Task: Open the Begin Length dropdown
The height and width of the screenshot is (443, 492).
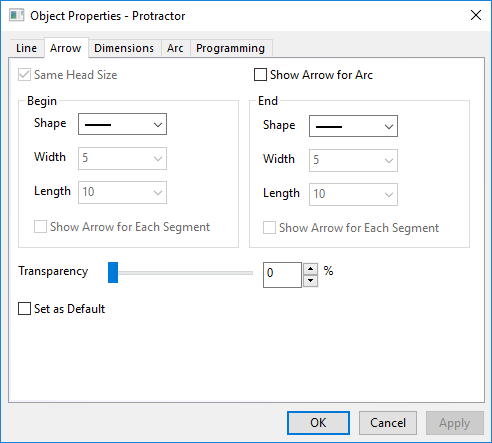Action: [122, 192]
